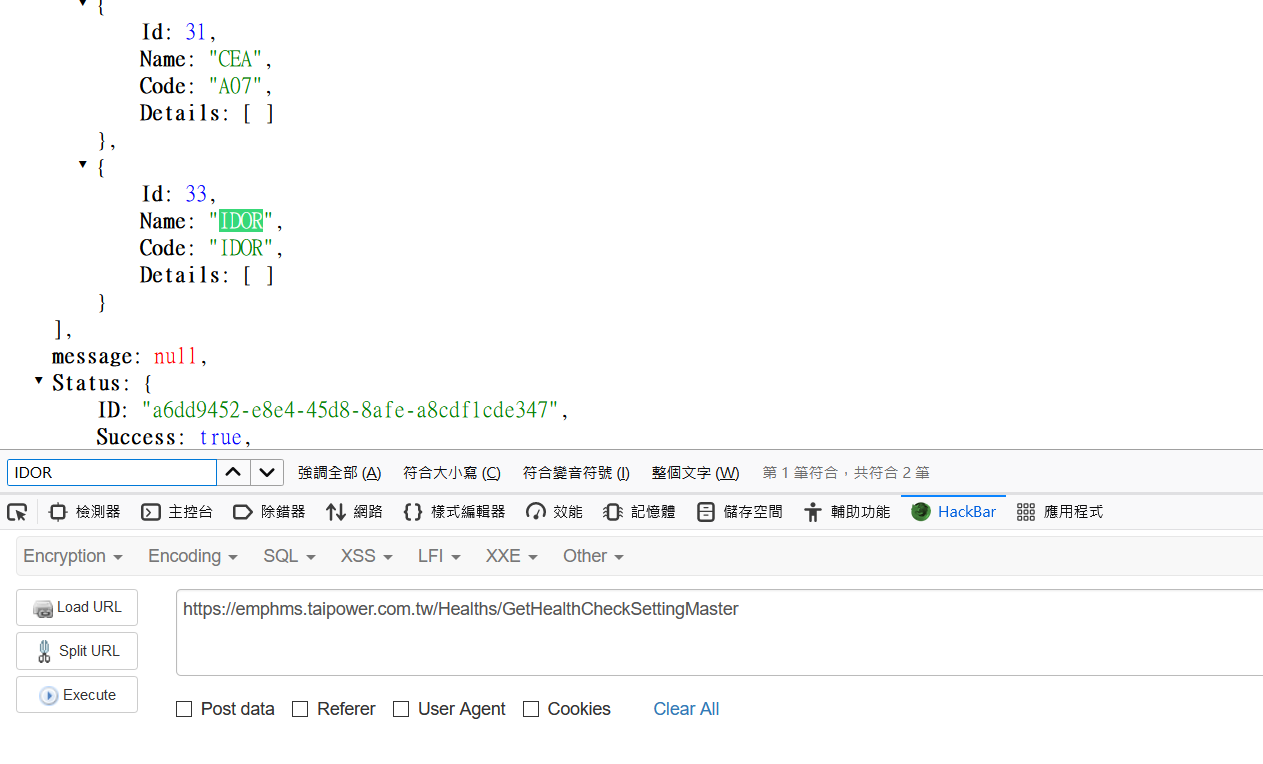The height and width of the screenshot is (764, 1263).
Task: Click the Id value 33
Action: [196, 194]
